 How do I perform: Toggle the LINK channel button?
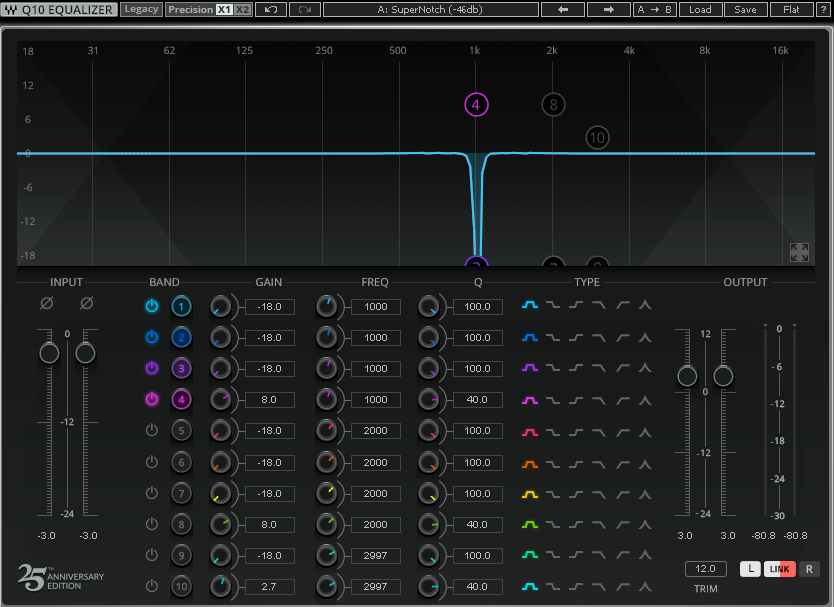click(780, 569)
